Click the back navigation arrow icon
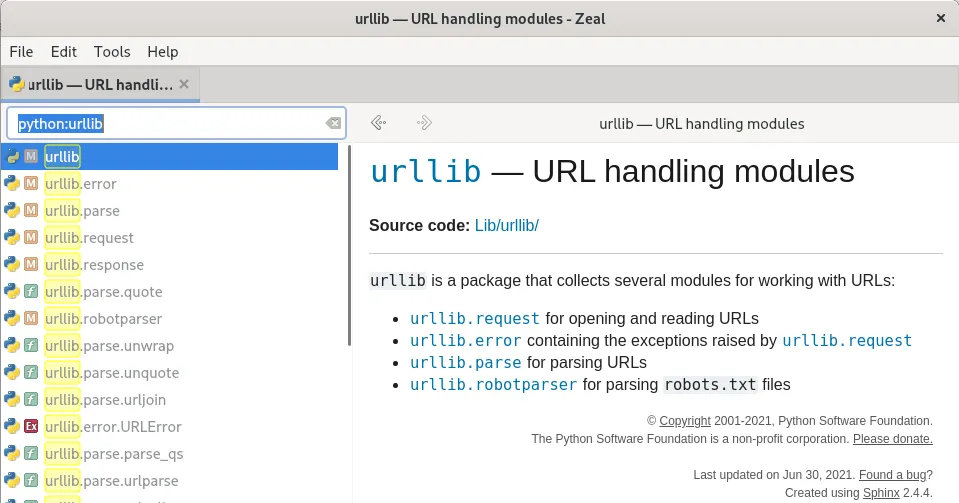 (379, 123)
